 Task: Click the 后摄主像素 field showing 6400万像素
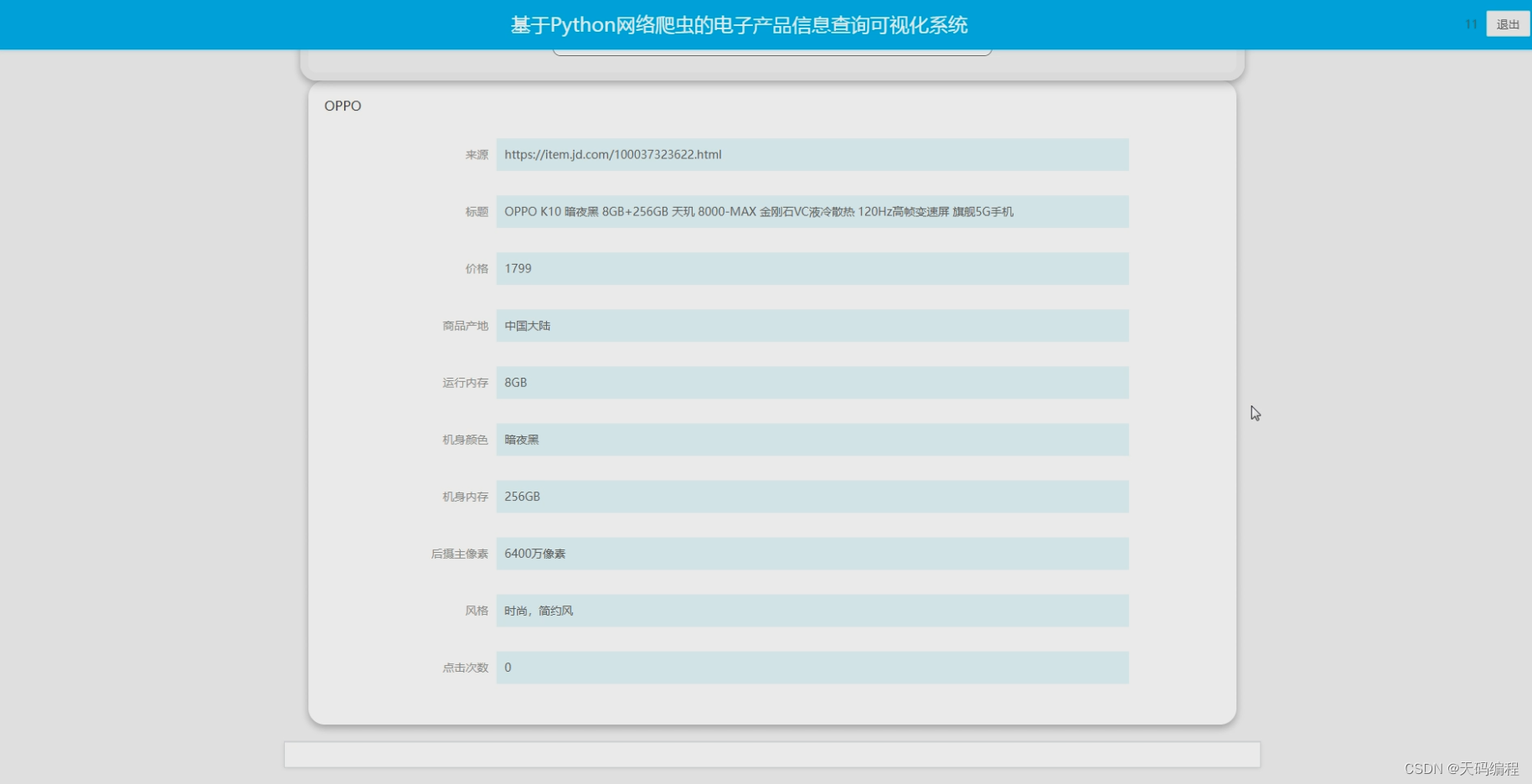812,554
